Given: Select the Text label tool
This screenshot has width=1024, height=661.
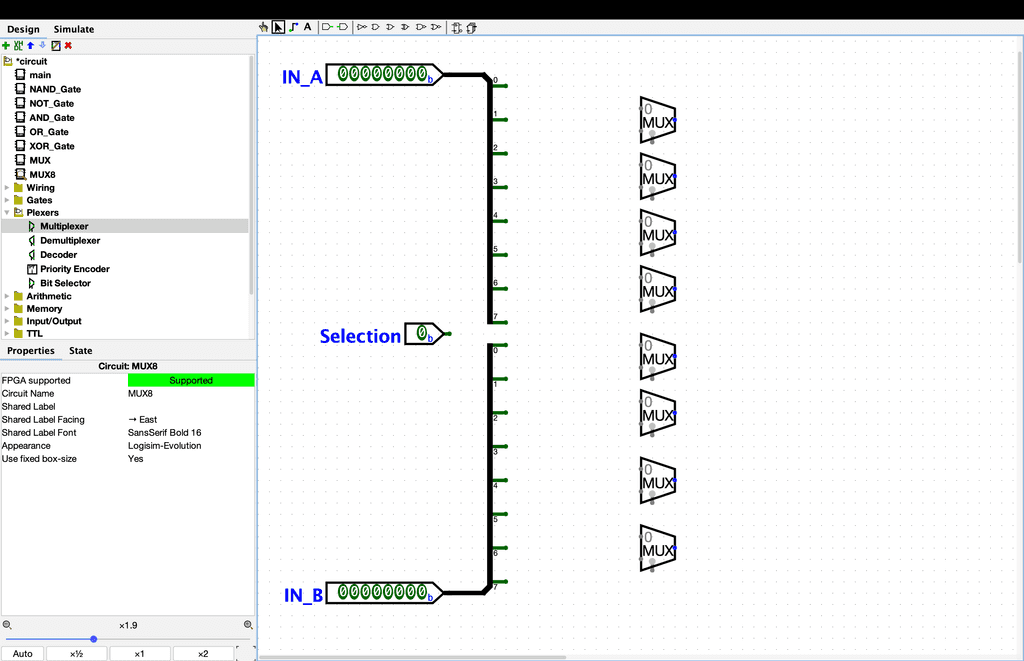Looking at the screenshot, I should [x=307, y=27].
